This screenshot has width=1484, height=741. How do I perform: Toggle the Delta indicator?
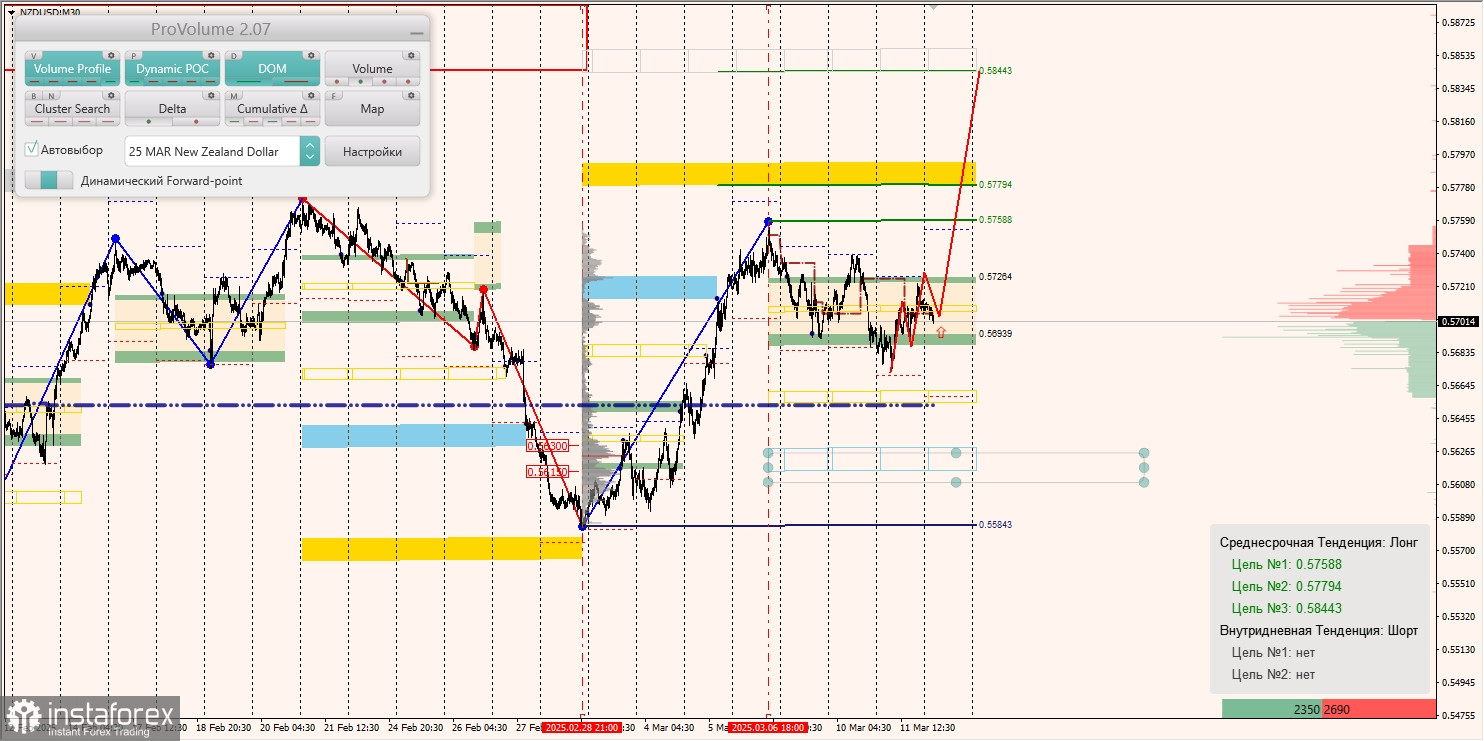click(x=172, y=109)
